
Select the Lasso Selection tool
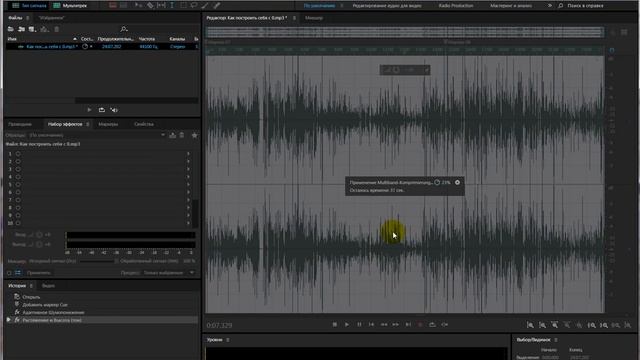194,5
